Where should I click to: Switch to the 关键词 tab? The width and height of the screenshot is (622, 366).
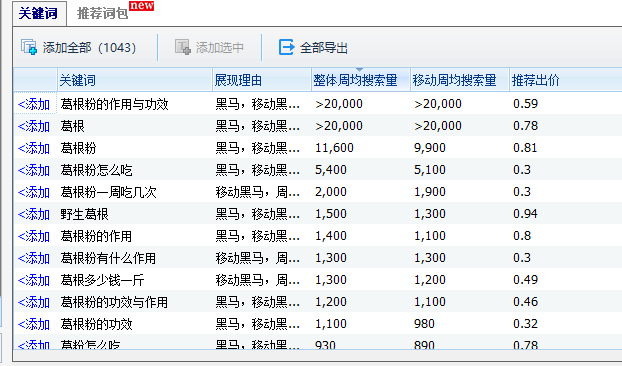(x=38, y=13)
